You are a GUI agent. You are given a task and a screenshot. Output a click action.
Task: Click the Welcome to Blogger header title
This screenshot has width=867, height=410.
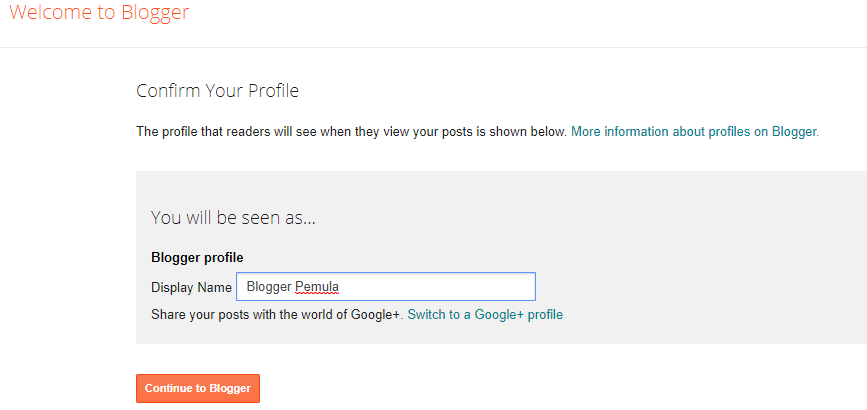click(x=95, y=13)
